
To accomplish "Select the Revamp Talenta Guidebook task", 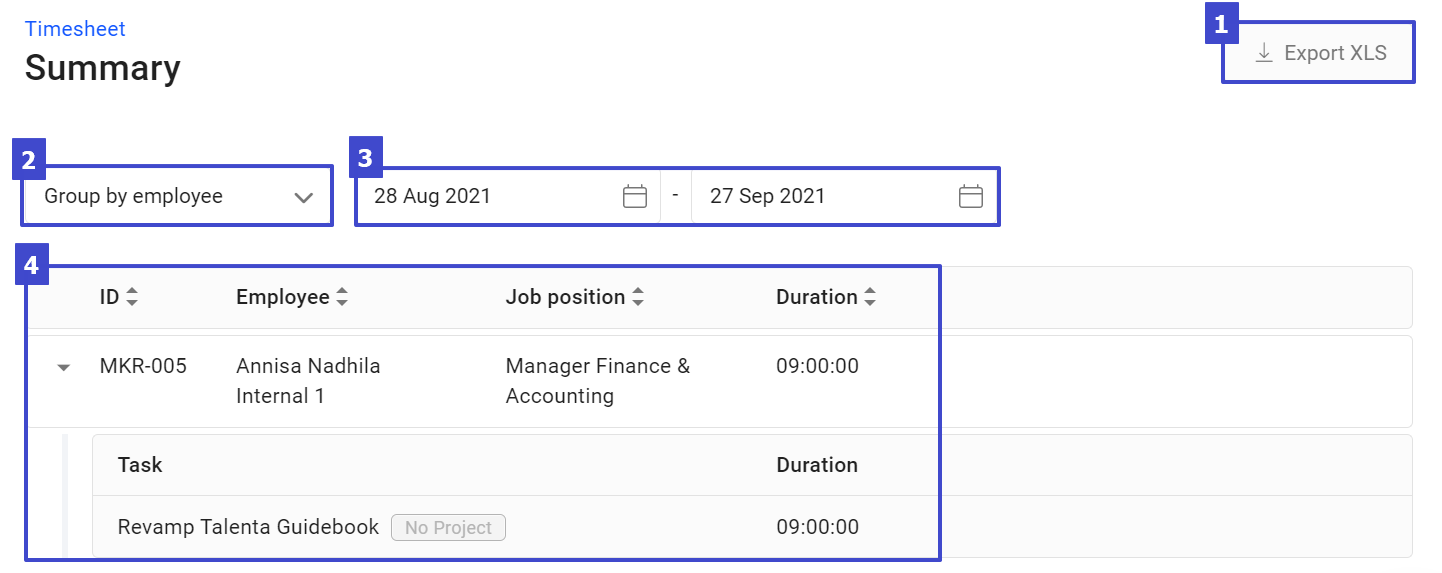I will click(x=248, y=527).
